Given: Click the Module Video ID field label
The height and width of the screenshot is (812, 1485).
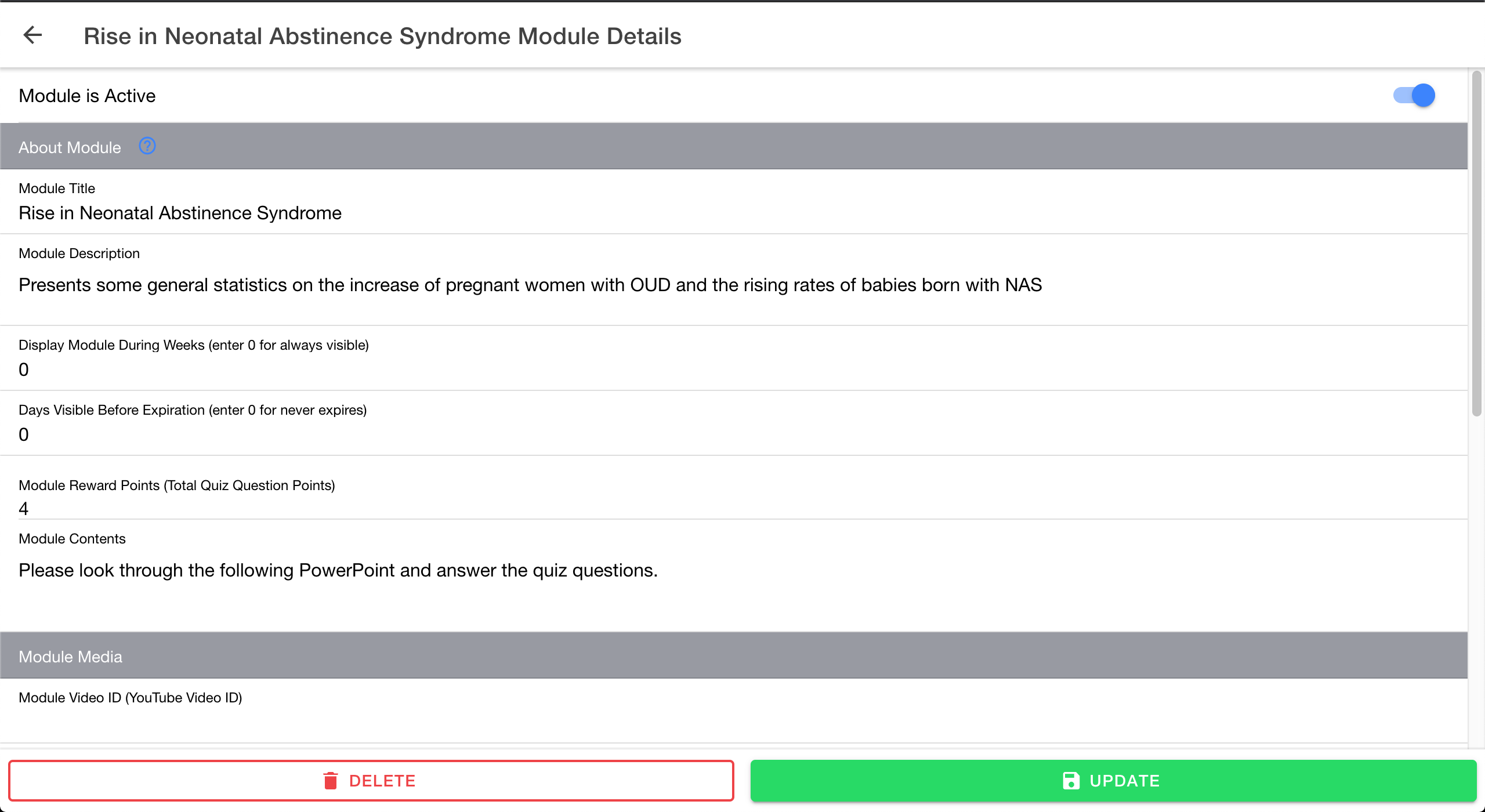Looking at the screenshot, I should pos(130,698).
